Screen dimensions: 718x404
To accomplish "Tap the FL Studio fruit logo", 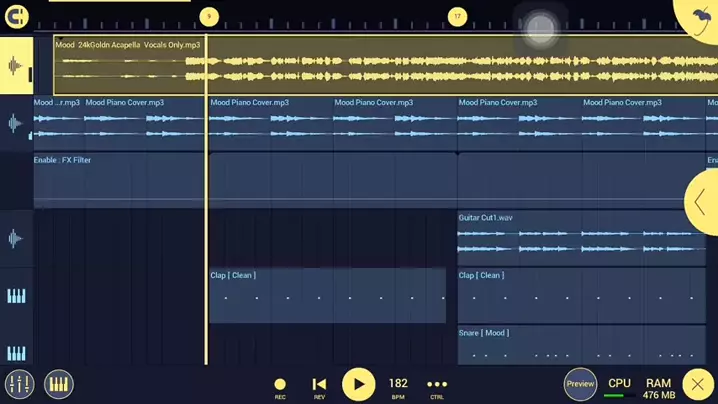I will coord(700,16).
